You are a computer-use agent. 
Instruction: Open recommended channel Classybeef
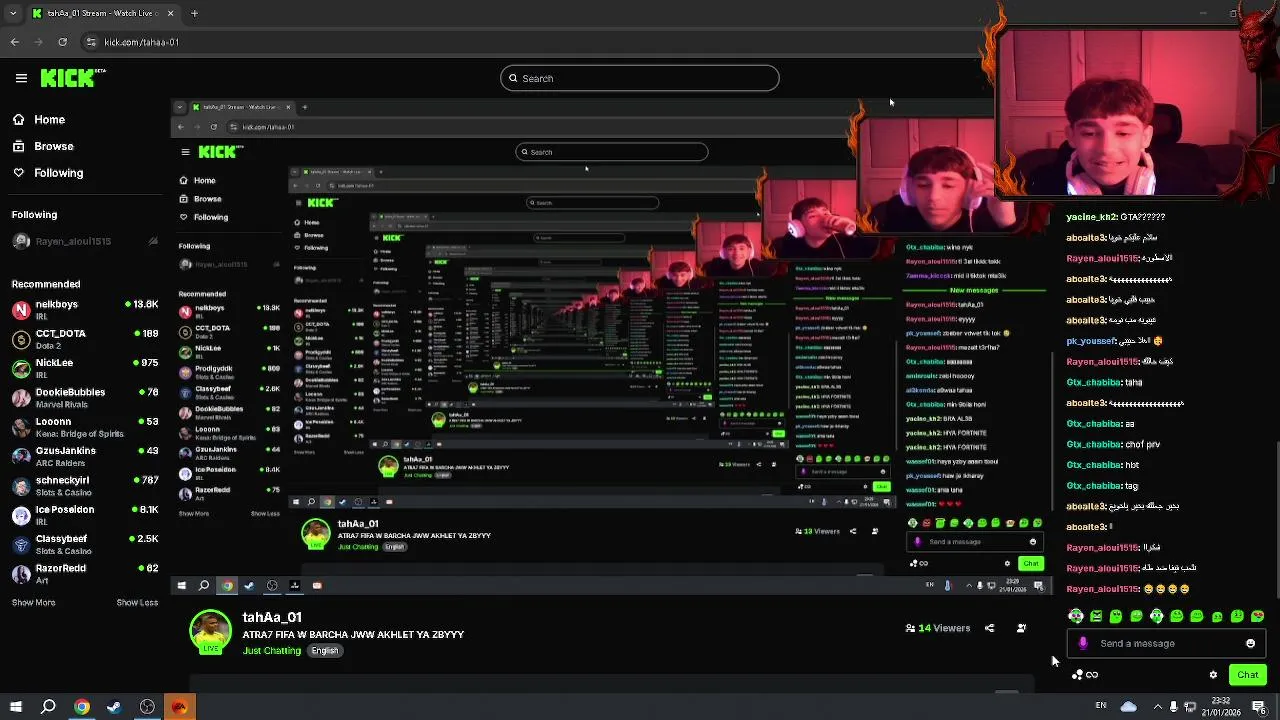point(84,544)
